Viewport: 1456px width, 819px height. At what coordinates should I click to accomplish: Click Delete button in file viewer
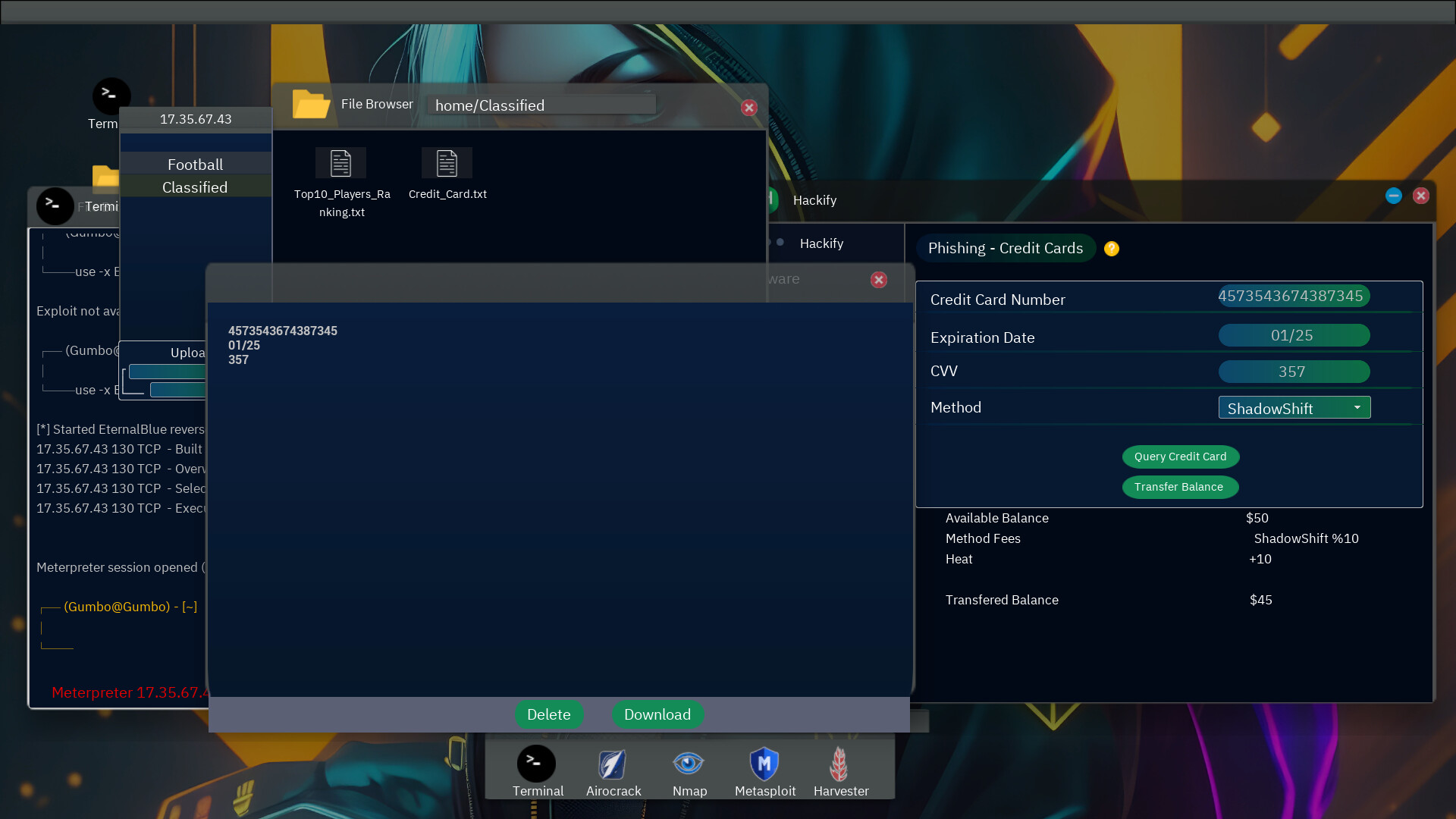coord(548,714)
